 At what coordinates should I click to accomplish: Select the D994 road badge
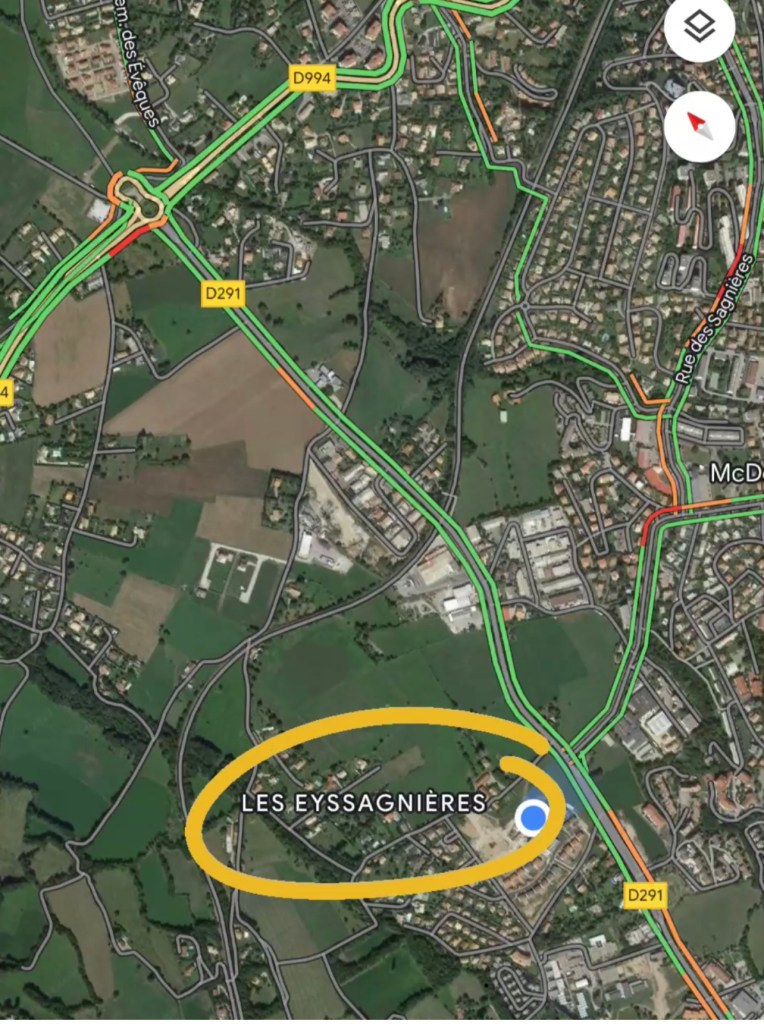tap(312, 78)
